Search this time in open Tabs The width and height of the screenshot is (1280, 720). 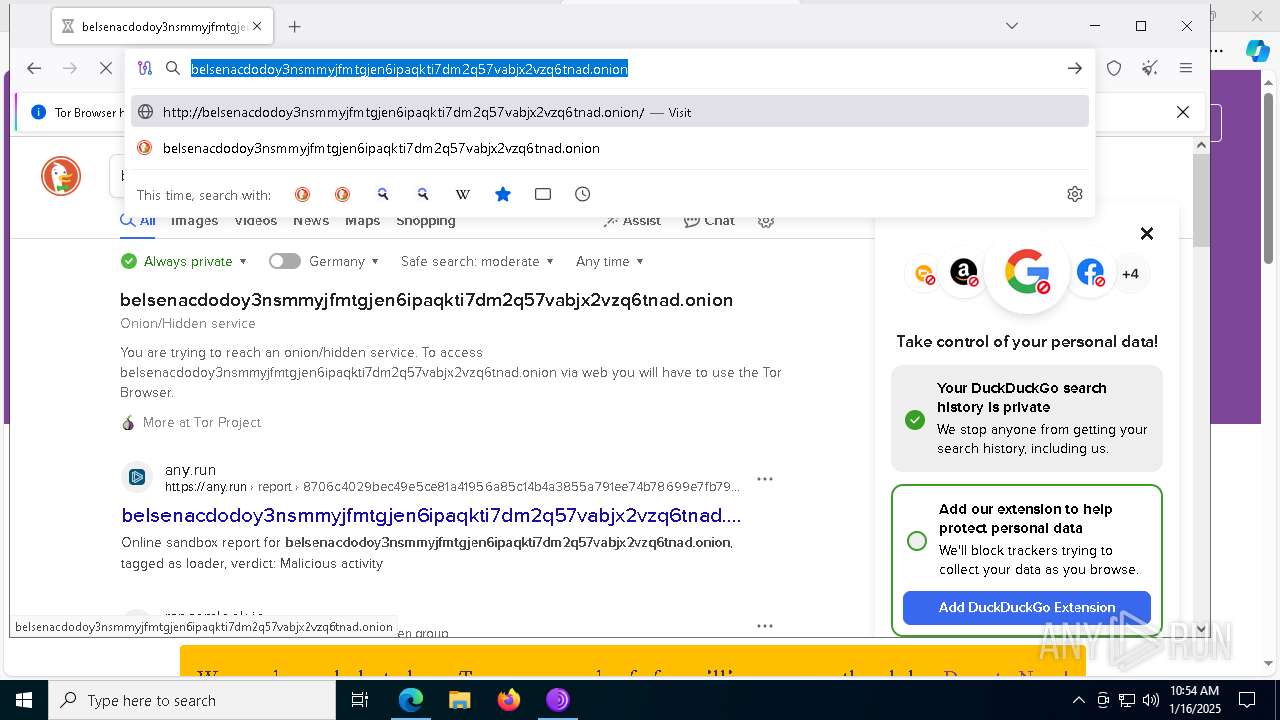pyautogui.click(x=543, y=194)
